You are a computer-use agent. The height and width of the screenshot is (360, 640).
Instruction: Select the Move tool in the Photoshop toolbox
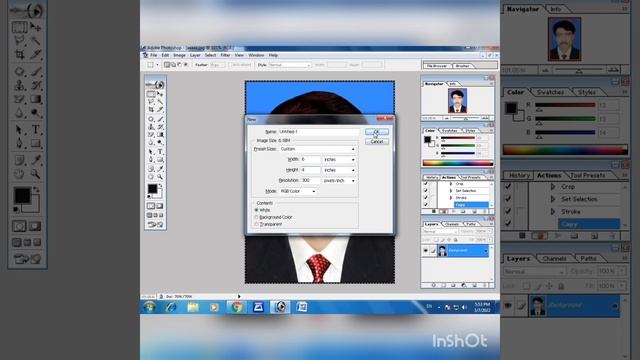[x=160, y=94]
